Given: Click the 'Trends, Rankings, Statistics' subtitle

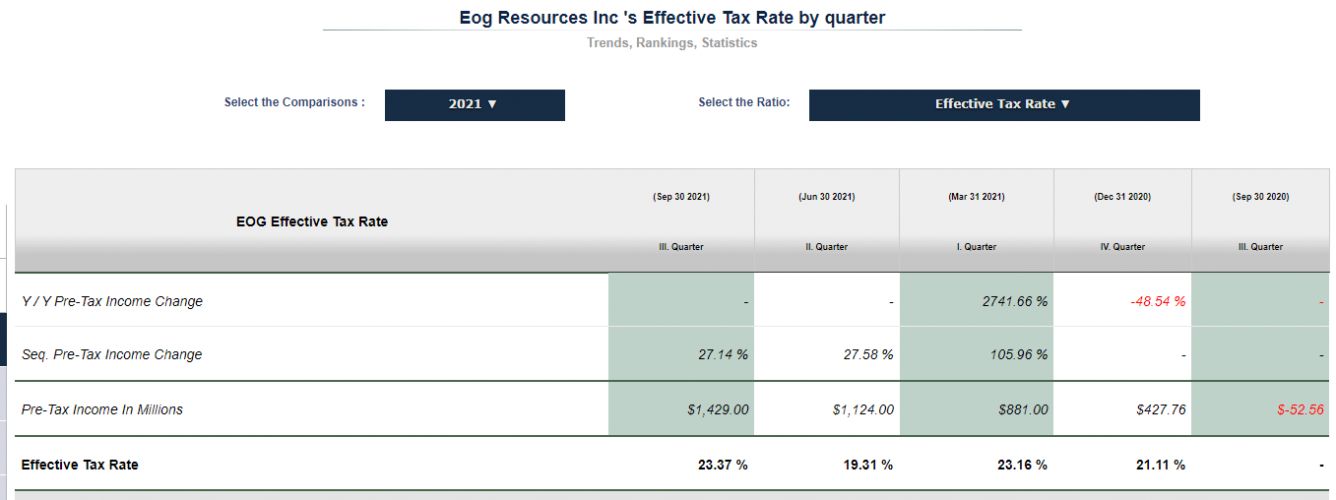Looking at the screenshot, I should pyautogui.click(x=672, y=43).
